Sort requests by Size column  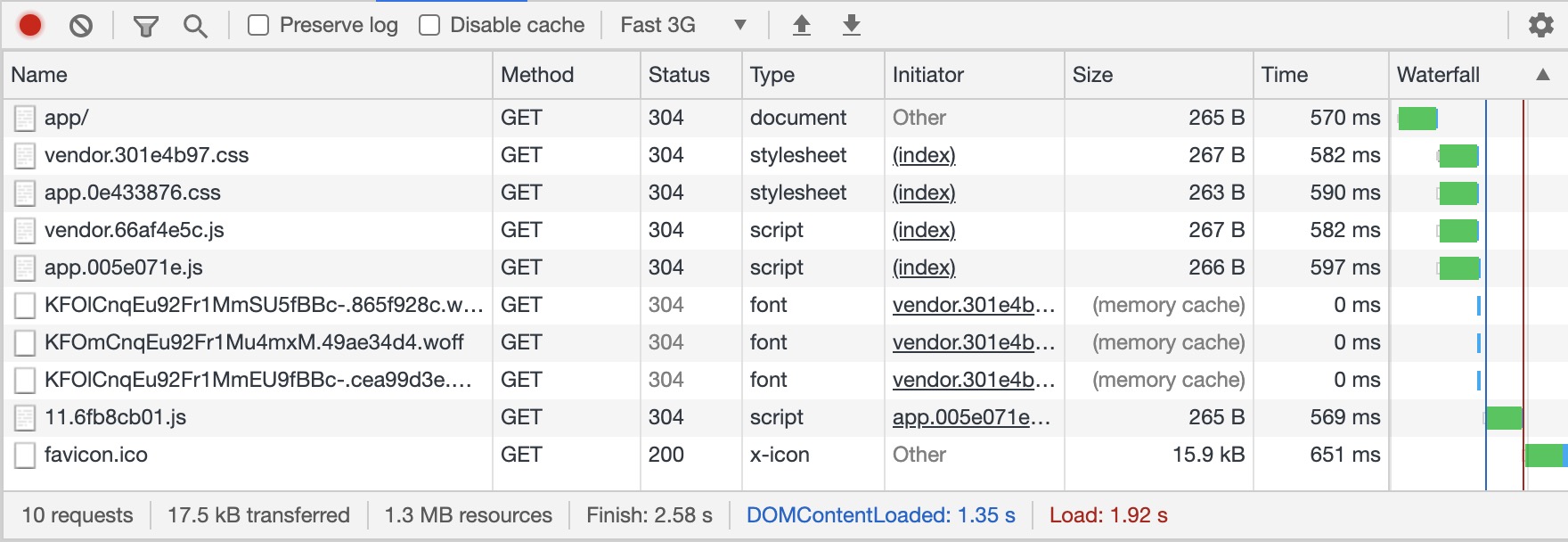(1158, 75)
